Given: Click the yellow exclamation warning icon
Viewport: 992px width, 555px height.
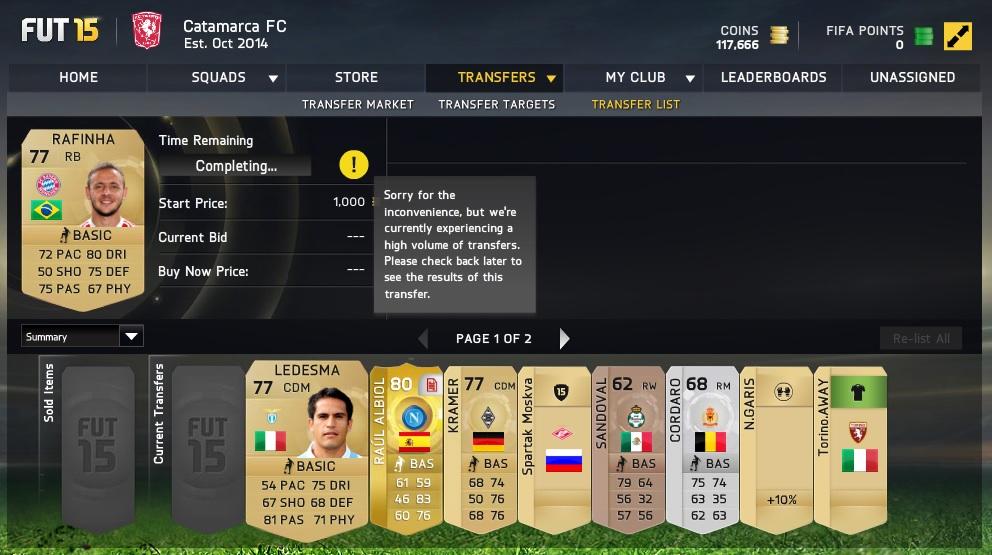Looking at the screenshot, I should [354, 165].
